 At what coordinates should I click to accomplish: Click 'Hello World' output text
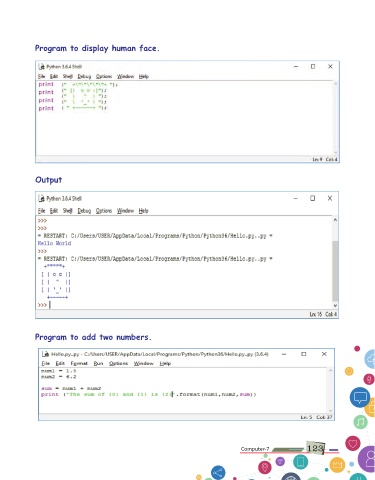tap(54, 243)
